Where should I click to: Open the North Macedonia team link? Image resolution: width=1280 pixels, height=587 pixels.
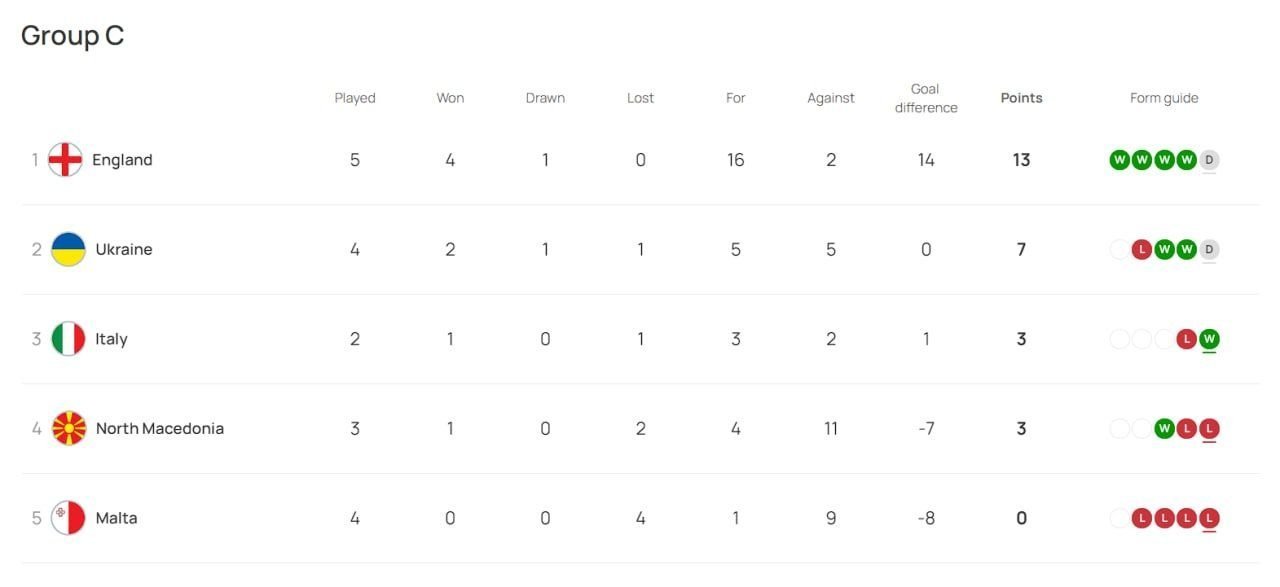(160, 428)
